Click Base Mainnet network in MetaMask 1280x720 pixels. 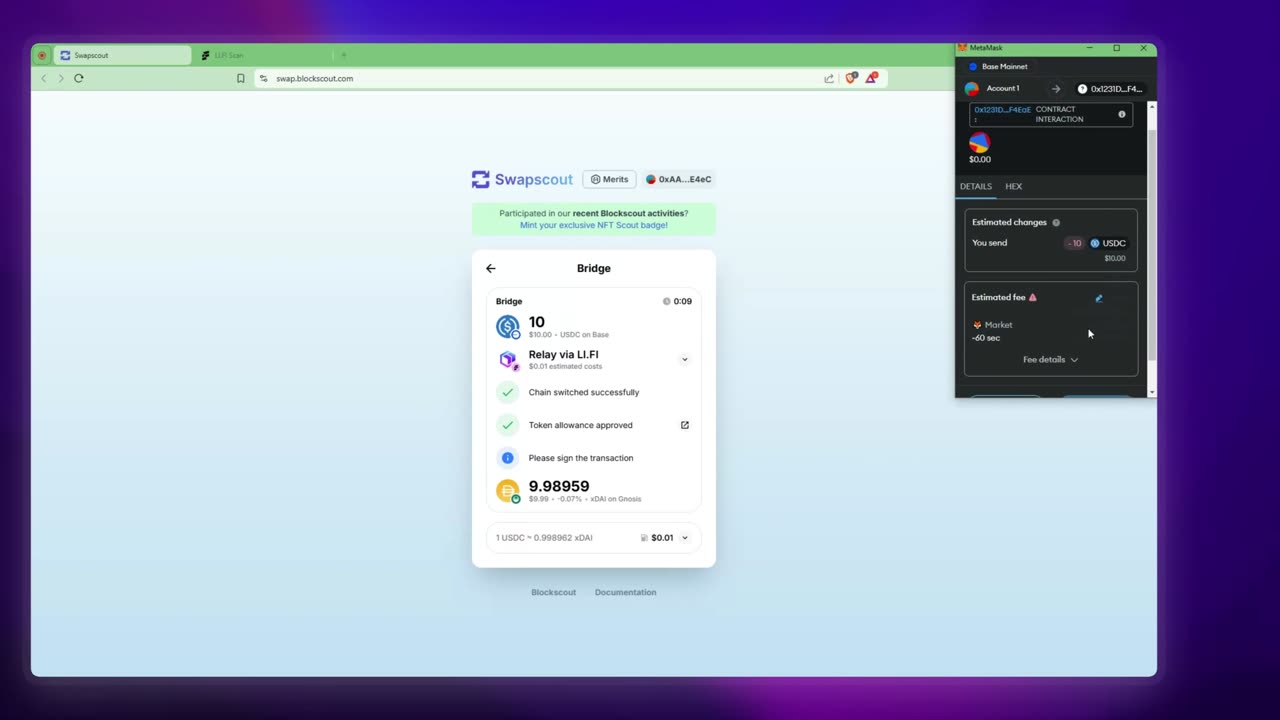(997, 67)
